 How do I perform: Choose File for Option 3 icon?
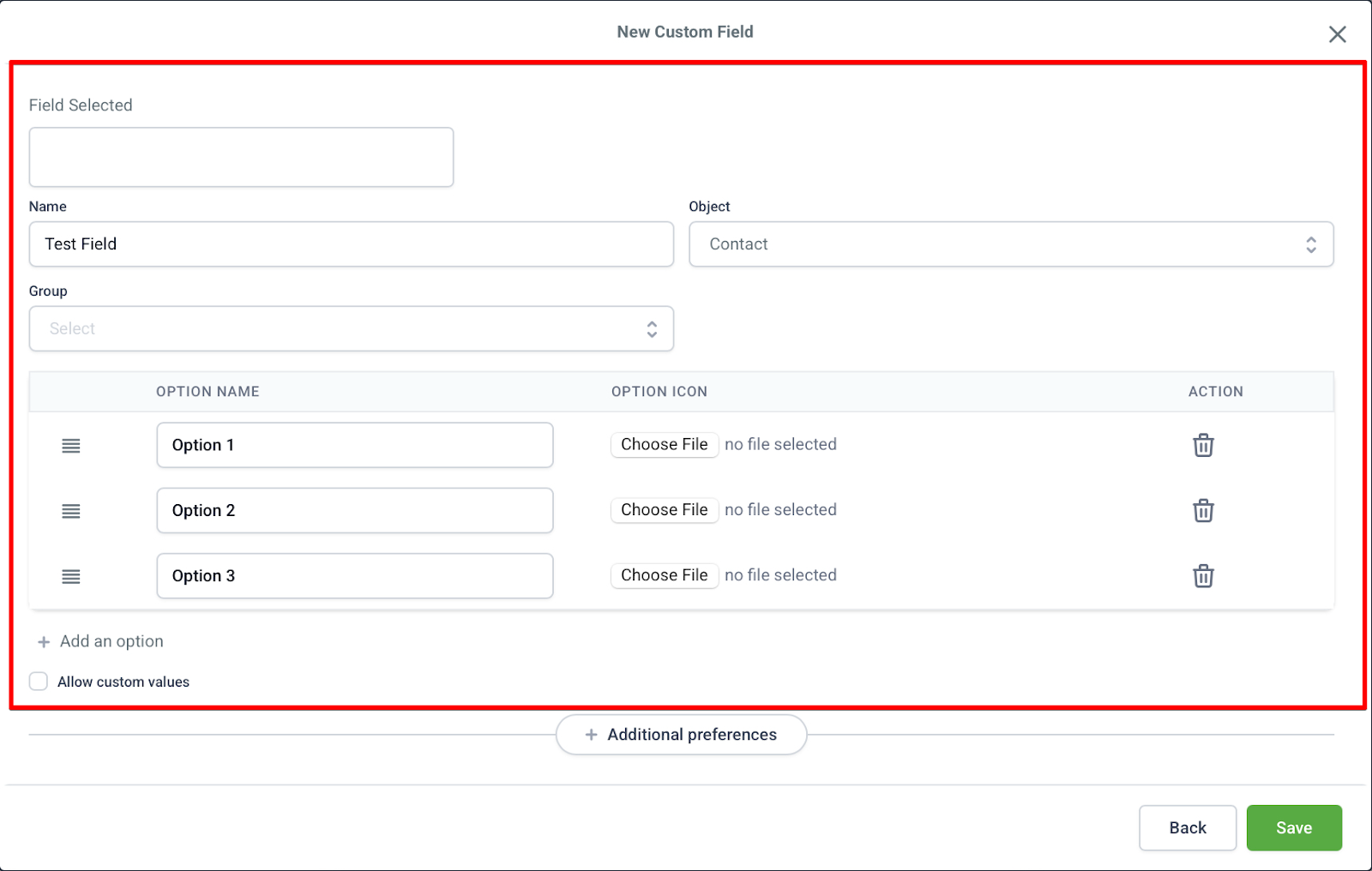pyautogui.click(x=665, y=575)
